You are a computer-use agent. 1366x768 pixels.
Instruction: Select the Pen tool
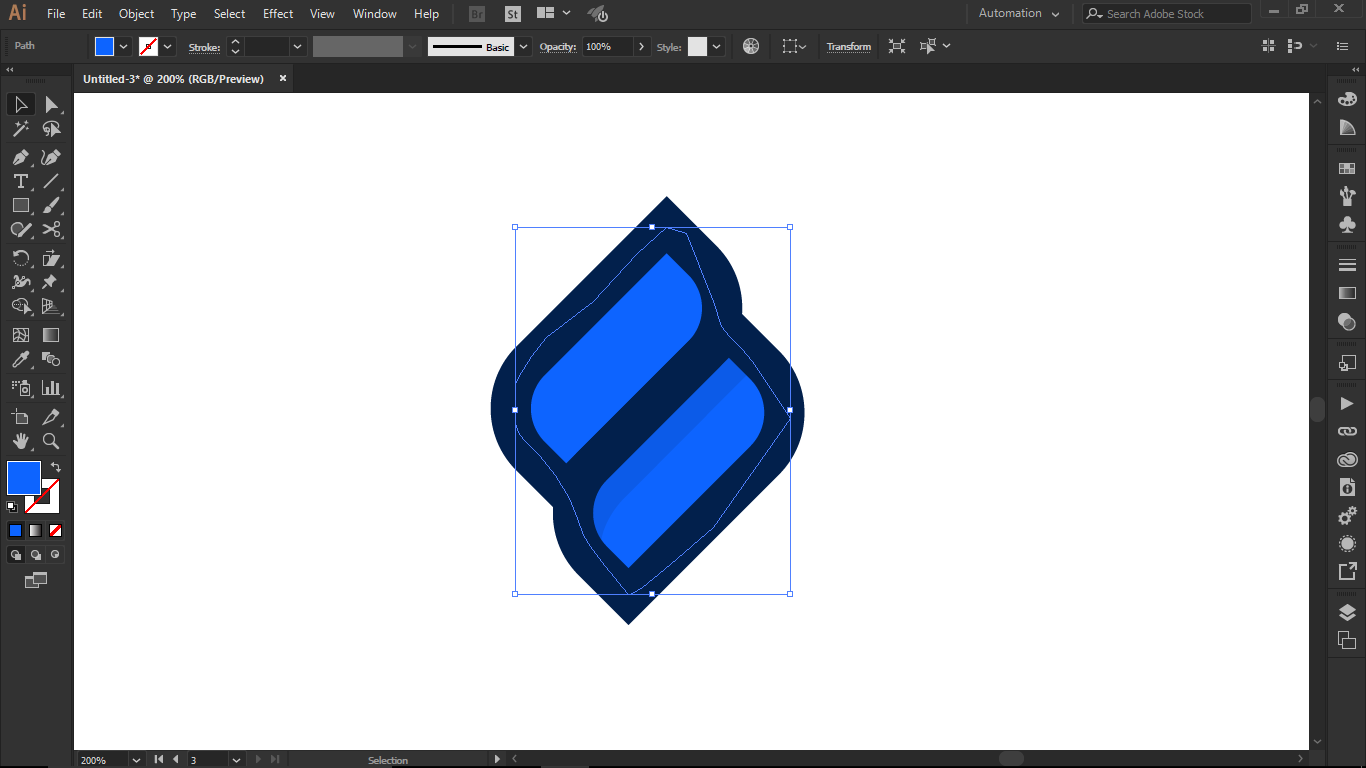coord(20,157)
